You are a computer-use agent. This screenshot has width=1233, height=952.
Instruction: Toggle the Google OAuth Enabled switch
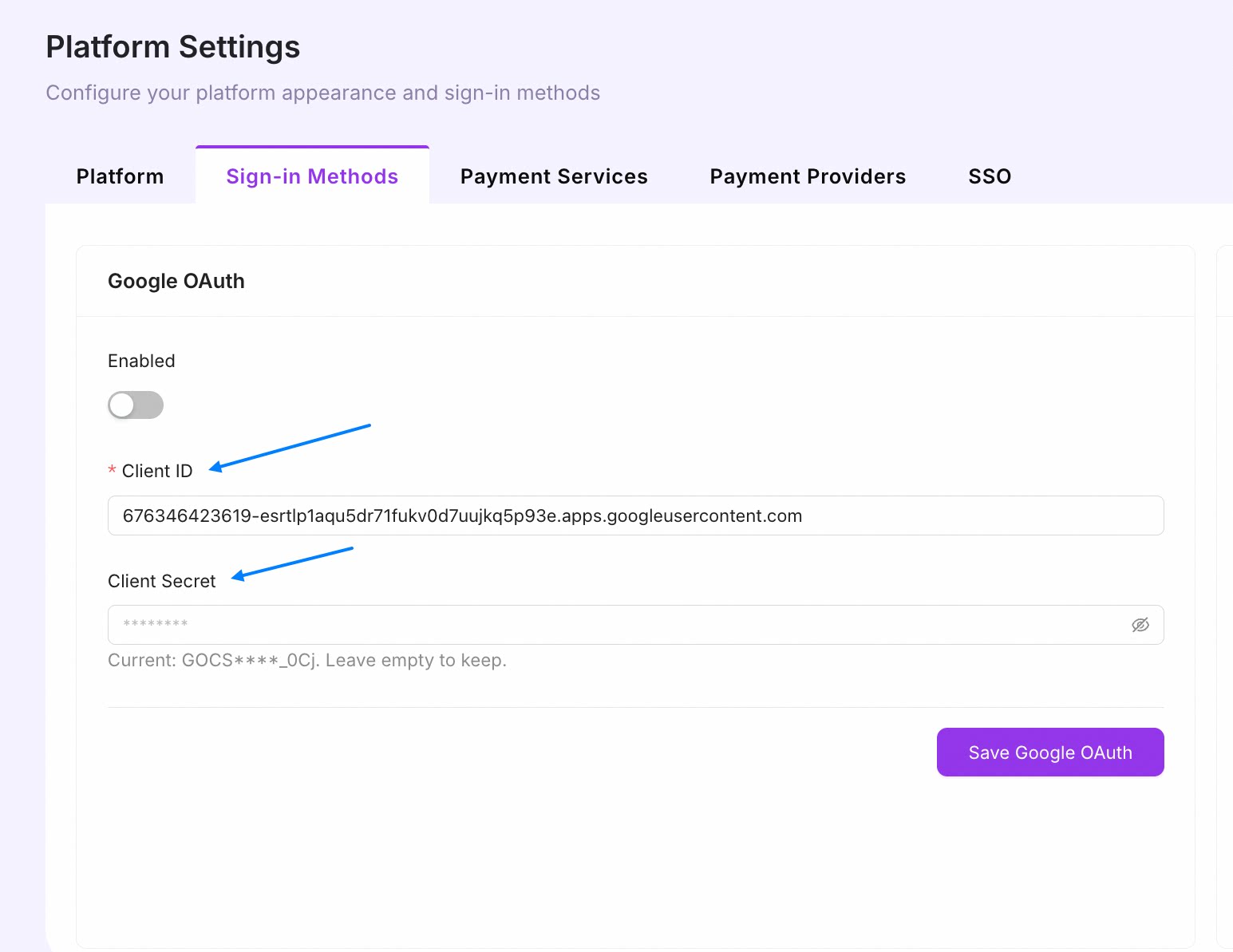[x=136, y=405]
